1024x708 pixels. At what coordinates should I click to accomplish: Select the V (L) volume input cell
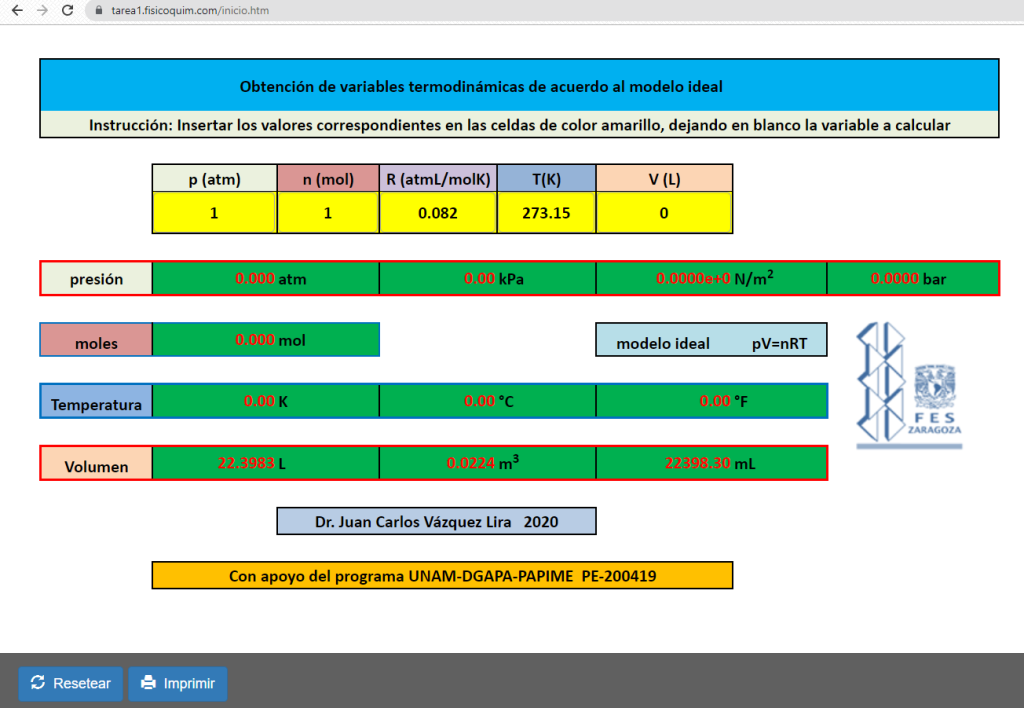tap(664, 213)
